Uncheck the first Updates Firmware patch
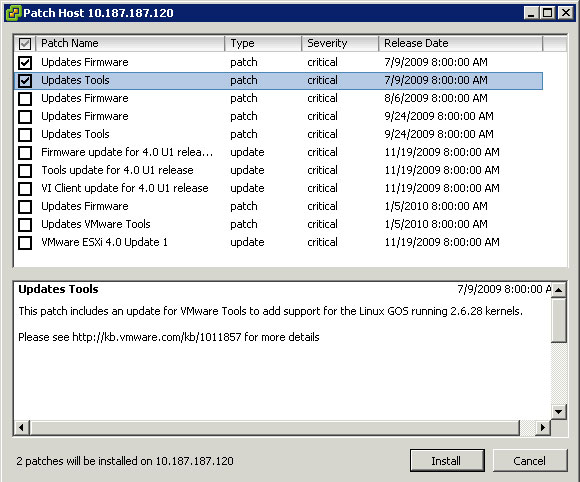Screen dimensions: 580x482 [x=25, y=62]
